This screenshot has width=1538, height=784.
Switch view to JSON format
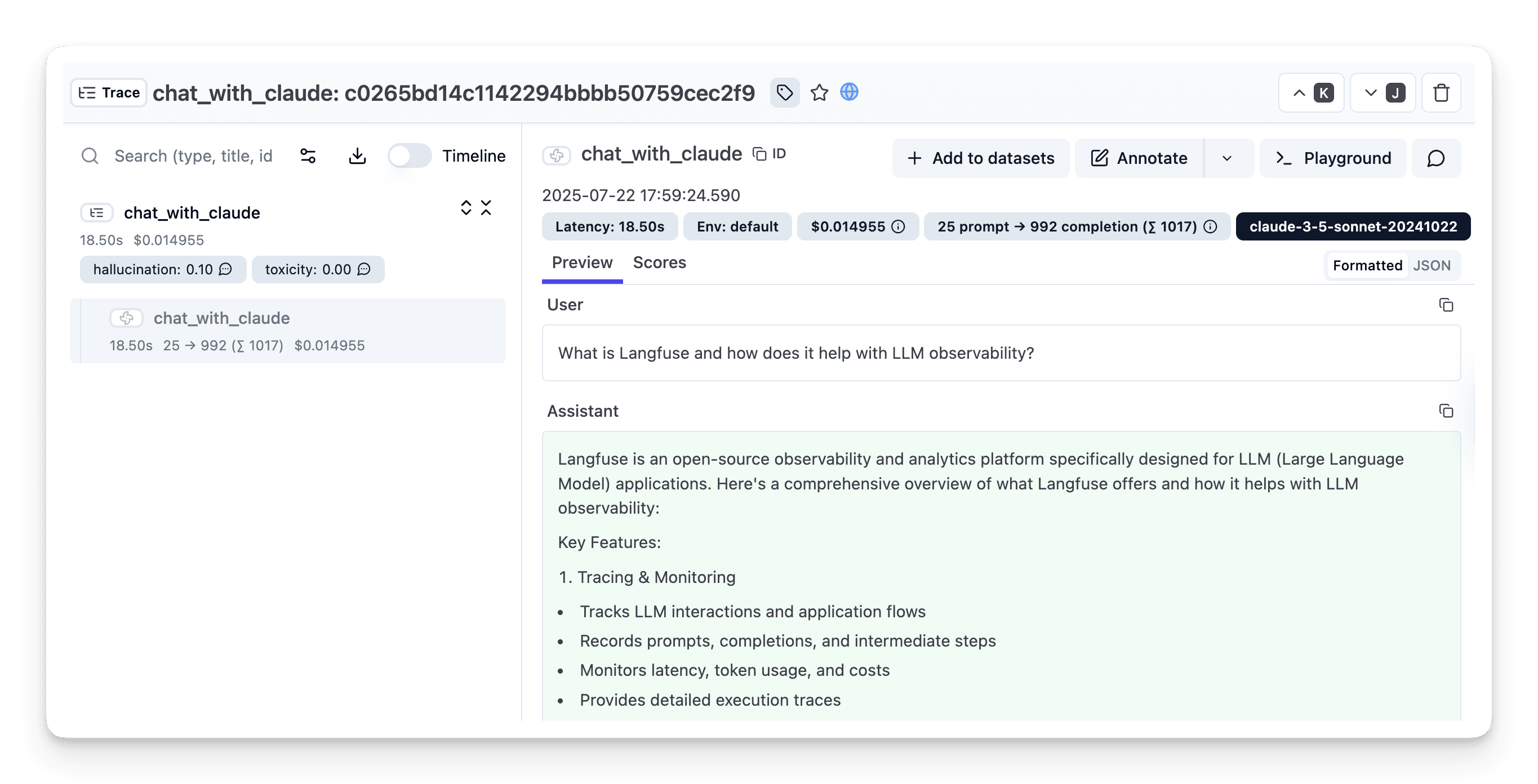point(1431,266)
